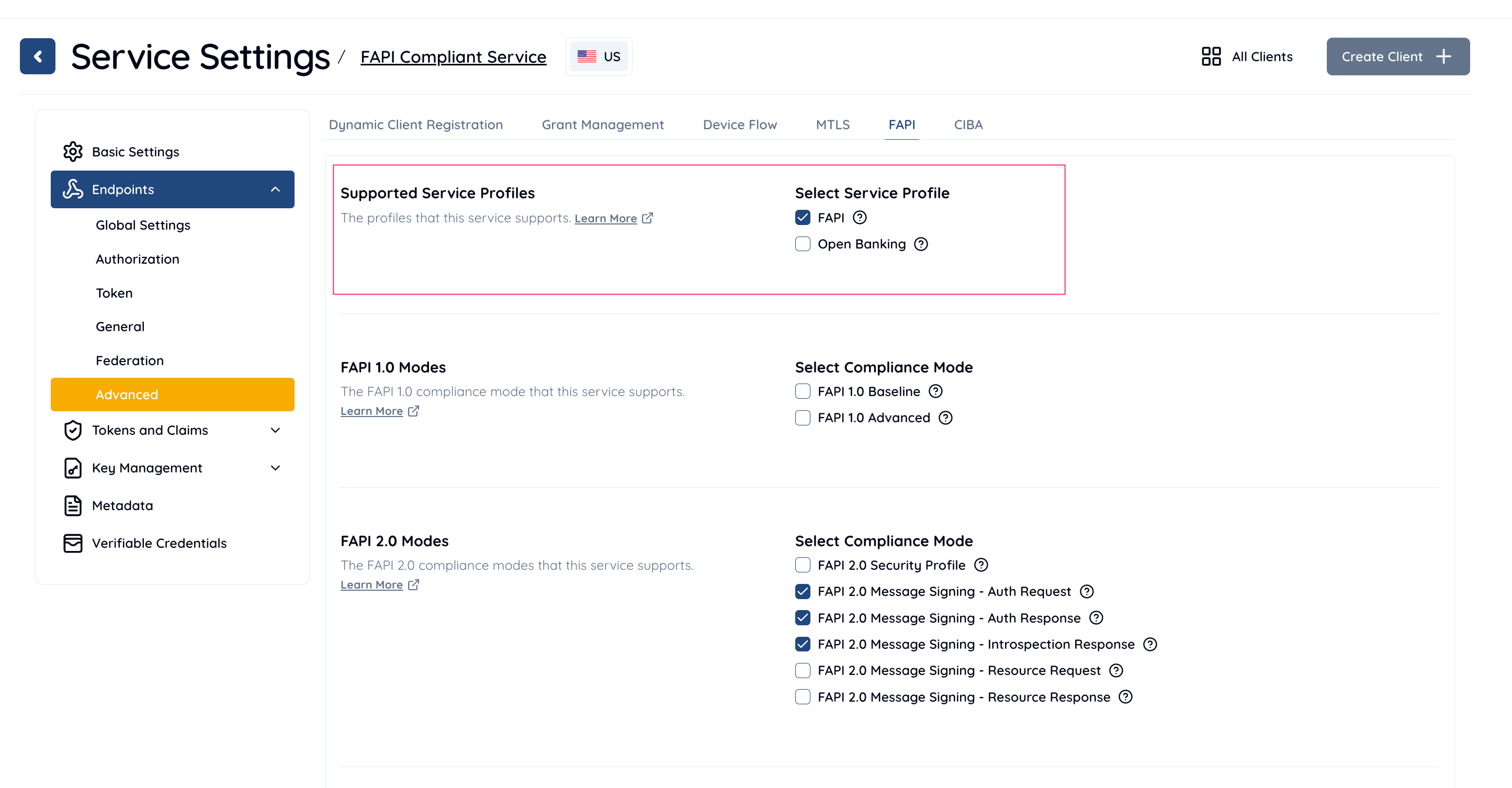Click the US flag region badge

599,57
